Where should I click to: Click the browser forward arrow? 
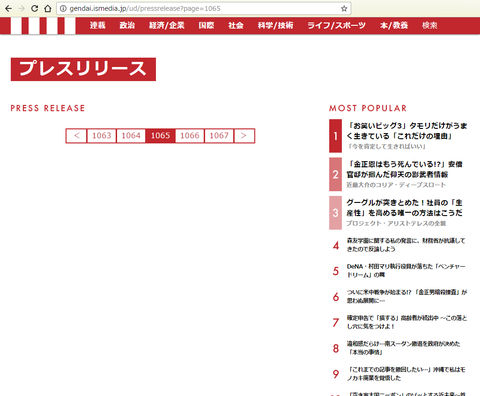(x=21, y=8)
